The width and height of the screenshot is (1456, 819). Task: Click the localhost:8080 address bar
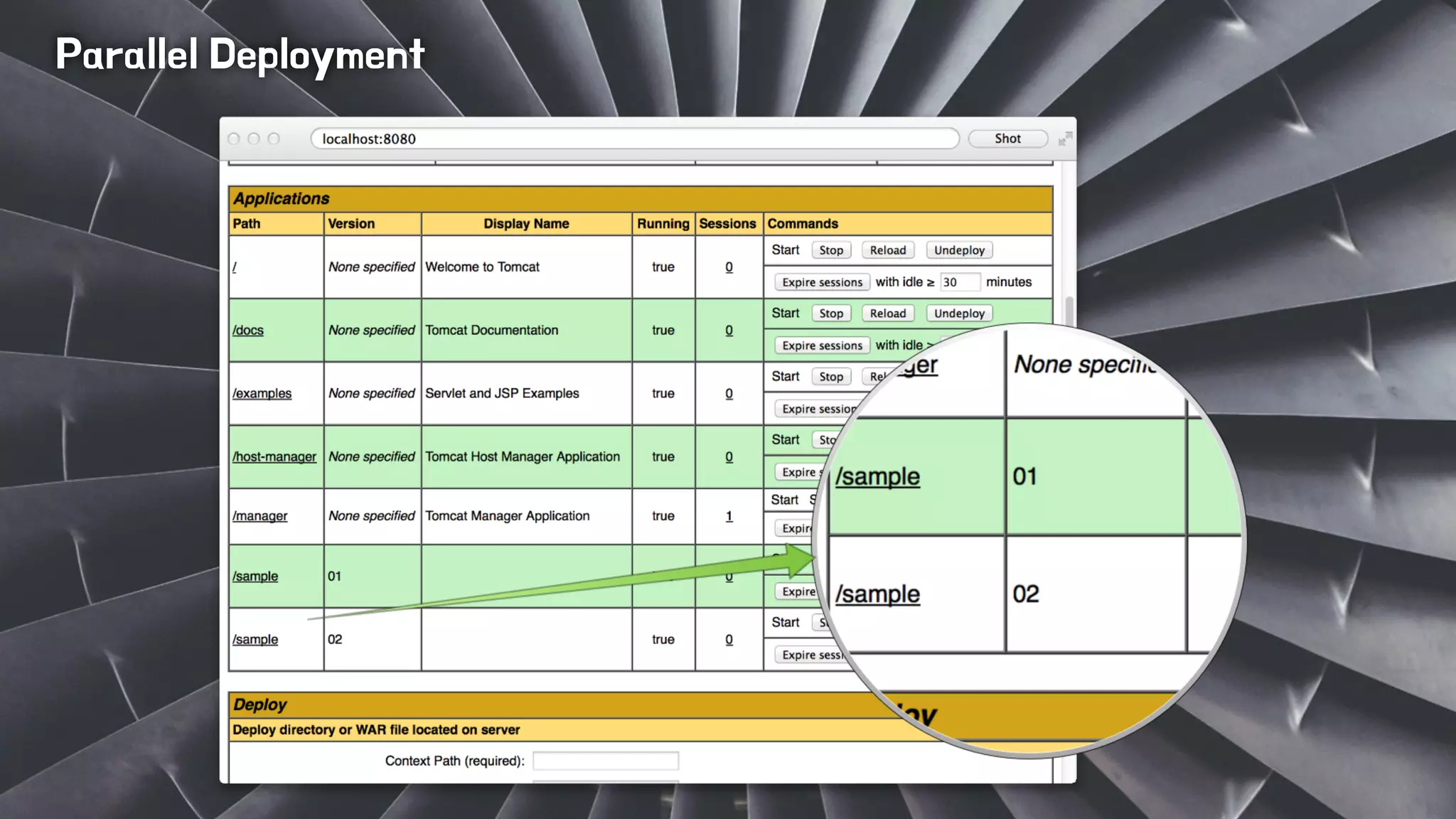[x=635, y=139]
